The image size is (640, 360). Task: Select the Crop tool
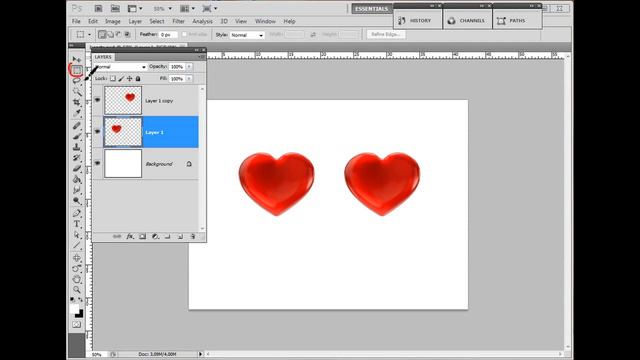click(76, 102)
